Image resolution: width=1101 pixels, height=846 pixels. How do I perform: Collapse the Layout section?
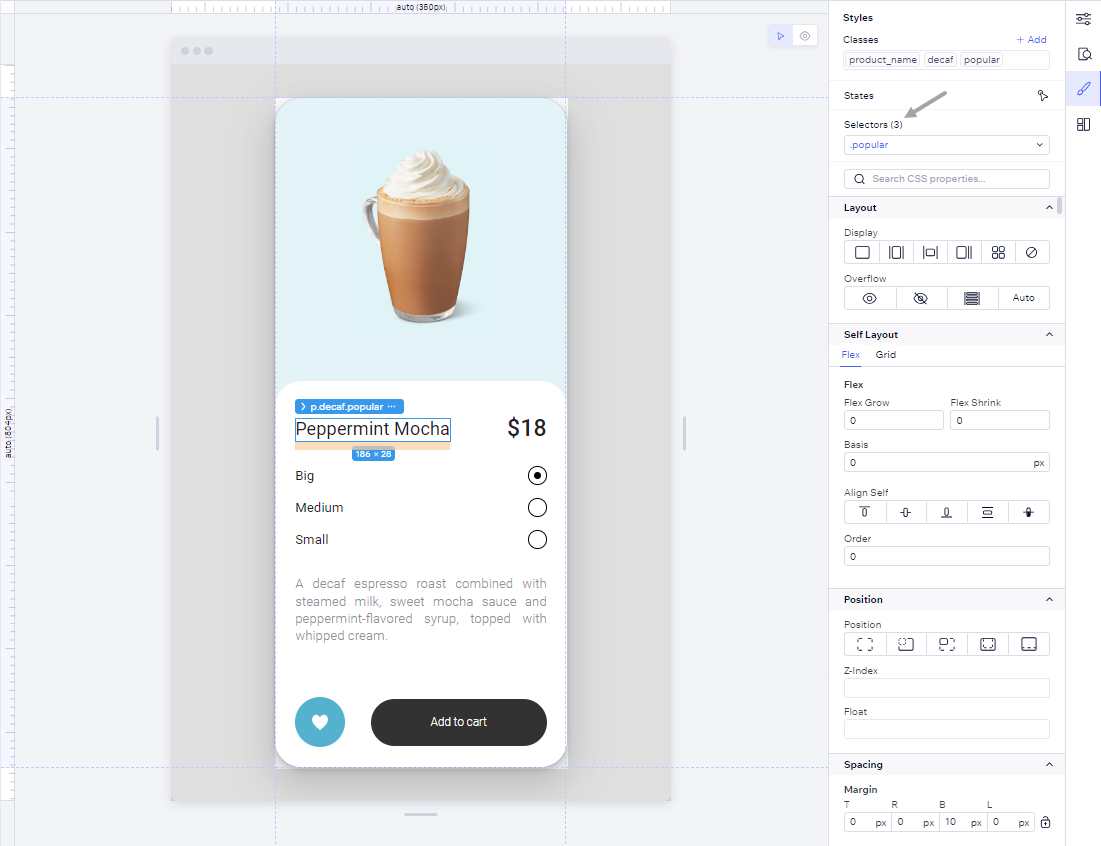[x=1049, y=208]
